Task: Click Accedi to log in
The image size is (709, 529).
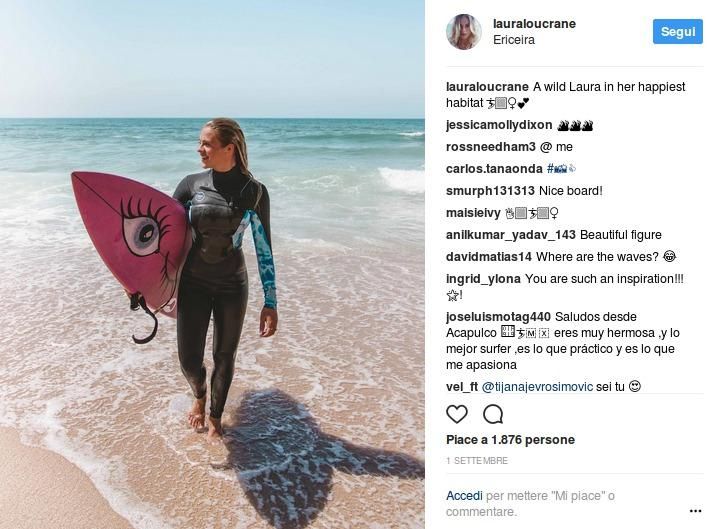Action: (464, 496)
